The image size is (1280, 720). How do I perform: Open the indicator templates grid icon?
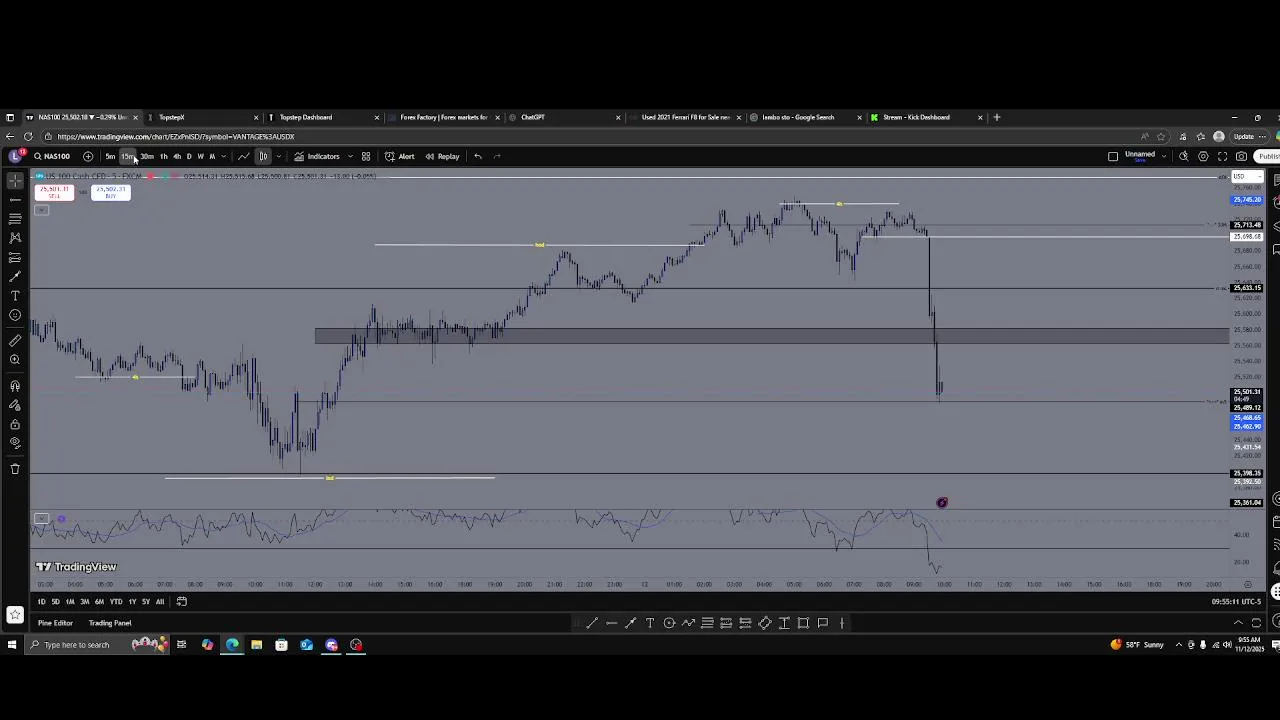click(366, 156)
